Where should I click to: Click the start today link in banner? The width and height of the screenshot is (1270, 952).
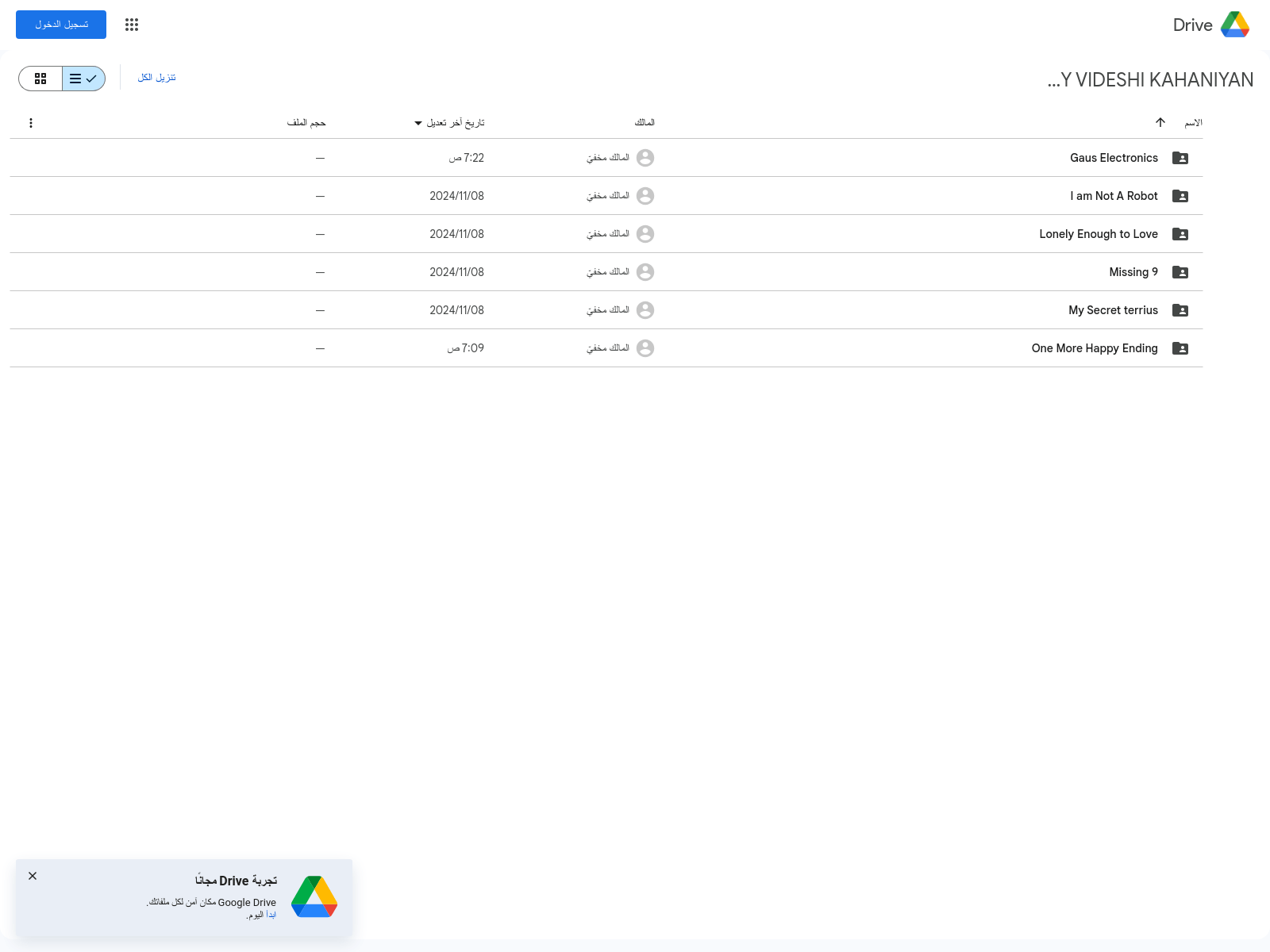point(271,915)
